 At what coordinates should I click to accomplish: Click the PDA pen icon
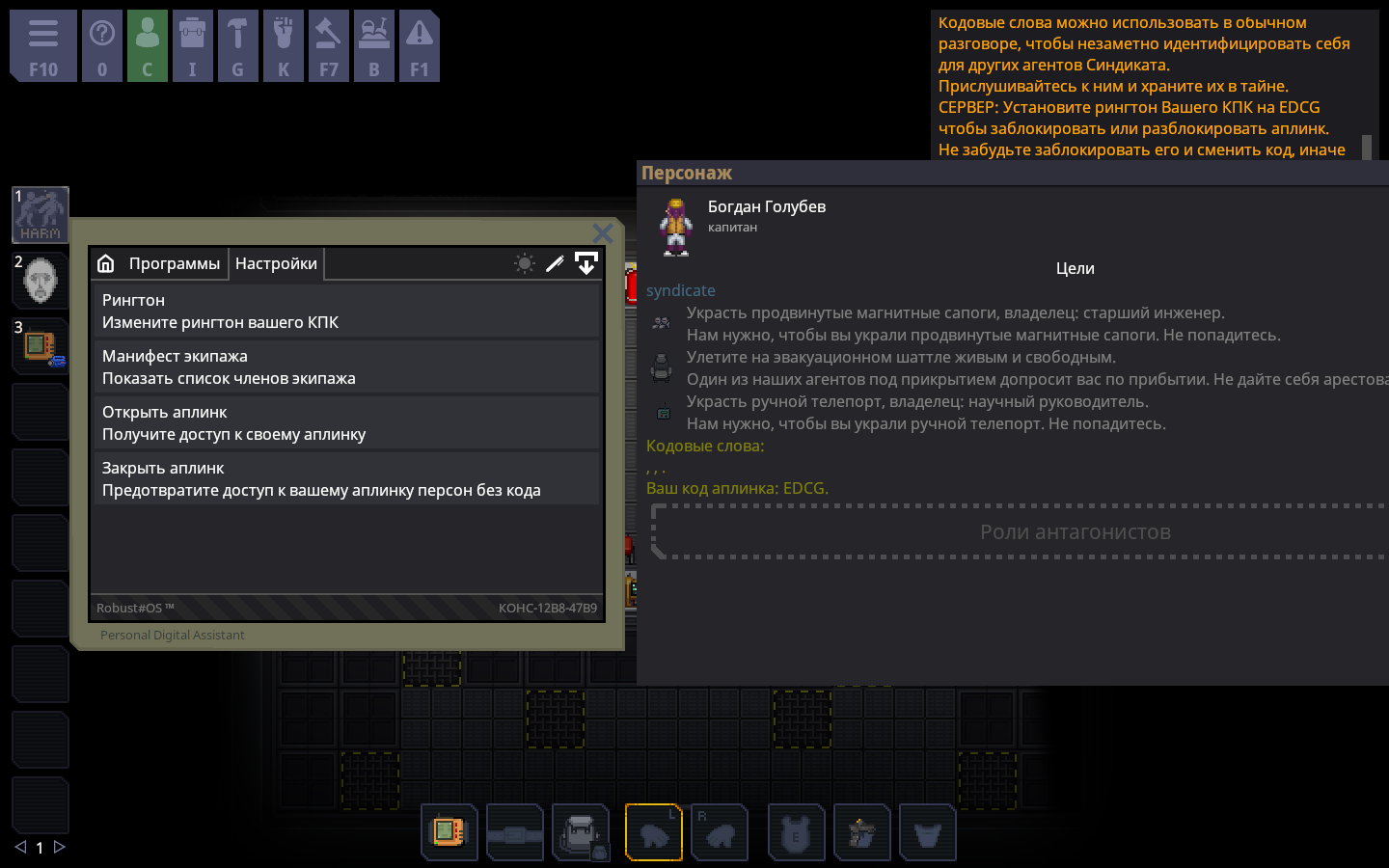point(555,263)
